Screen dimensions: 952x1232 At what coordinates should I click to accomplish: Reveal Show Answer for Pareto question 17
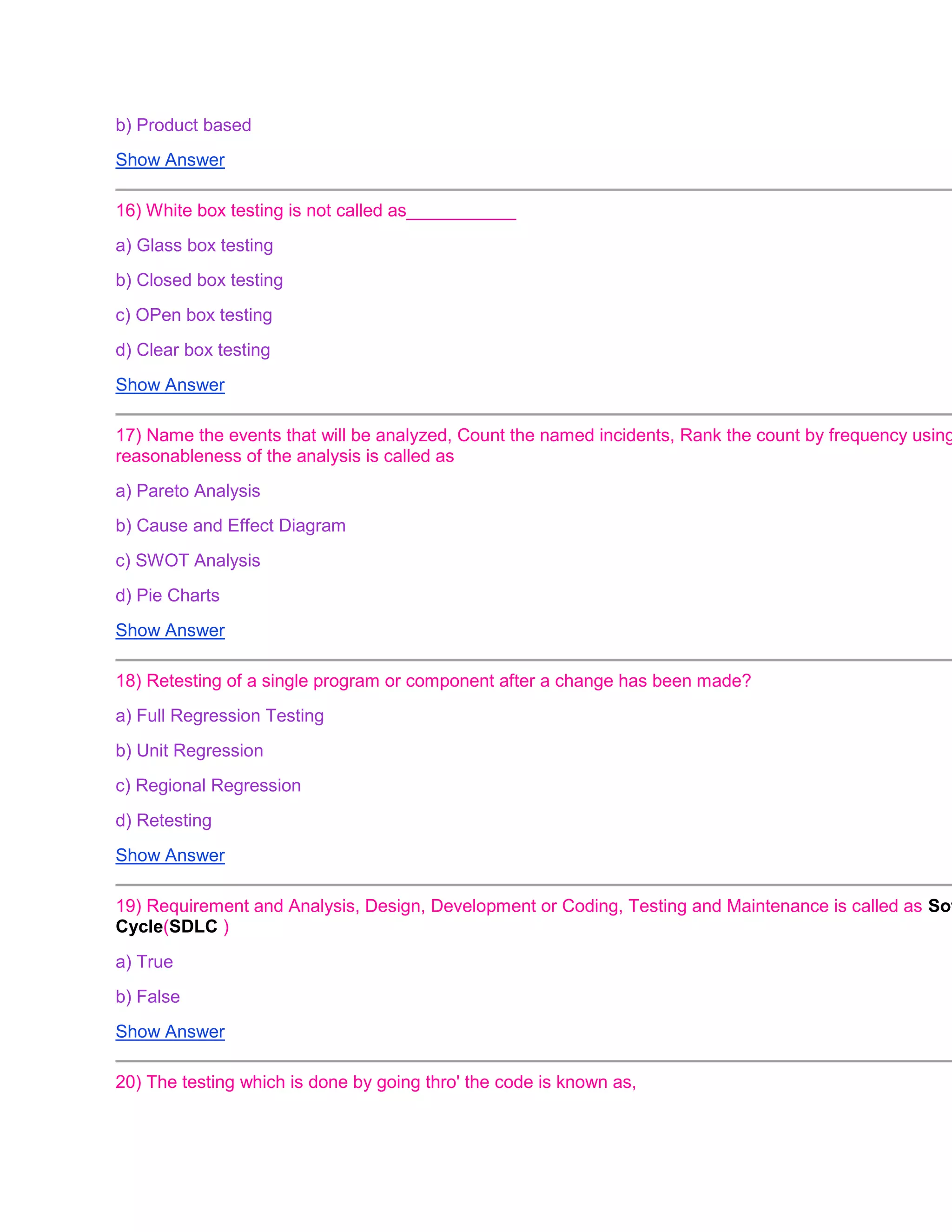(170, 630)
